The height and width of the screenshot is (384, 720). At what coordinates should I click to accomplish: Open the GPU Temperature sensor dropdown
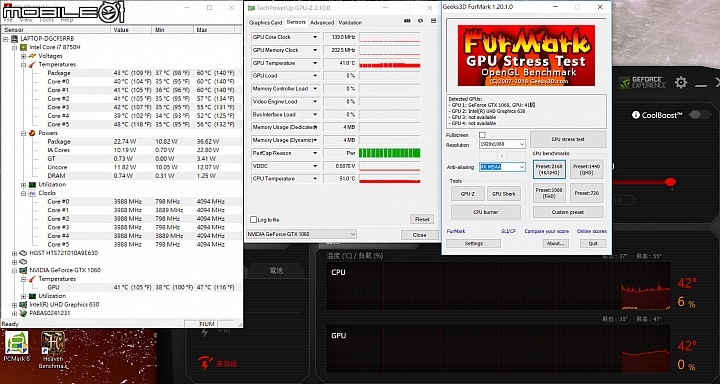[x=315, y=63]
